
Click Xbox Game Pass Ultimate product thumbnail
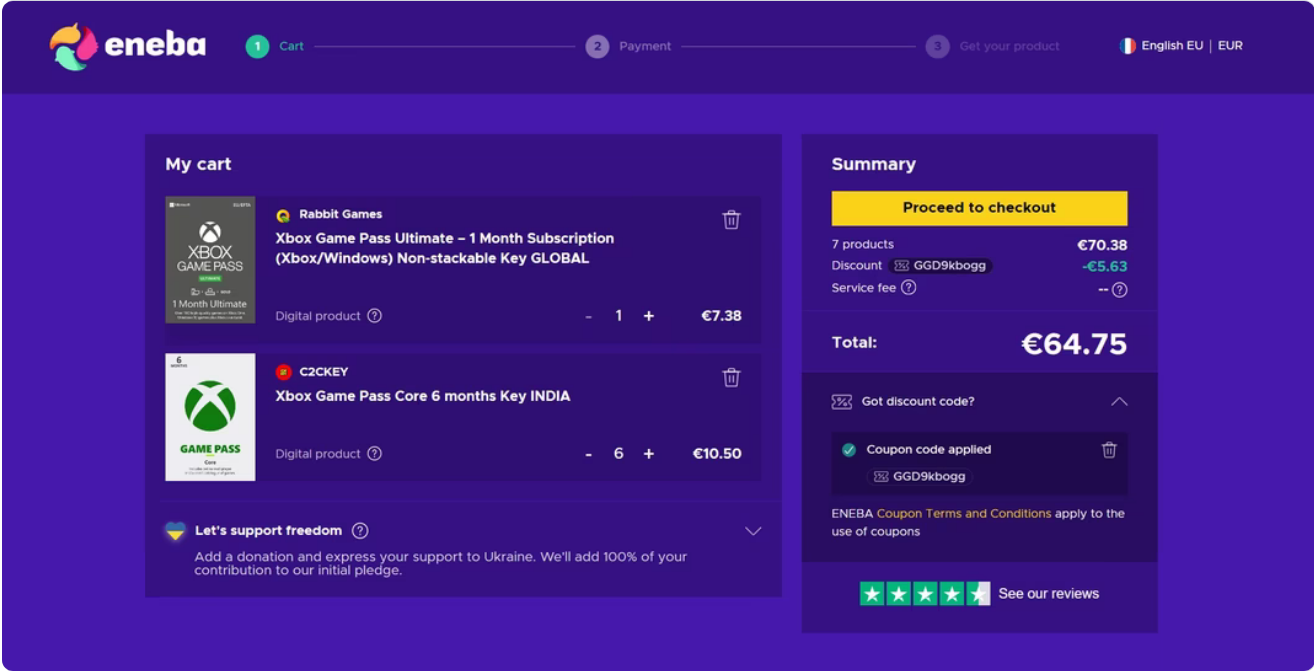point(210,260)
